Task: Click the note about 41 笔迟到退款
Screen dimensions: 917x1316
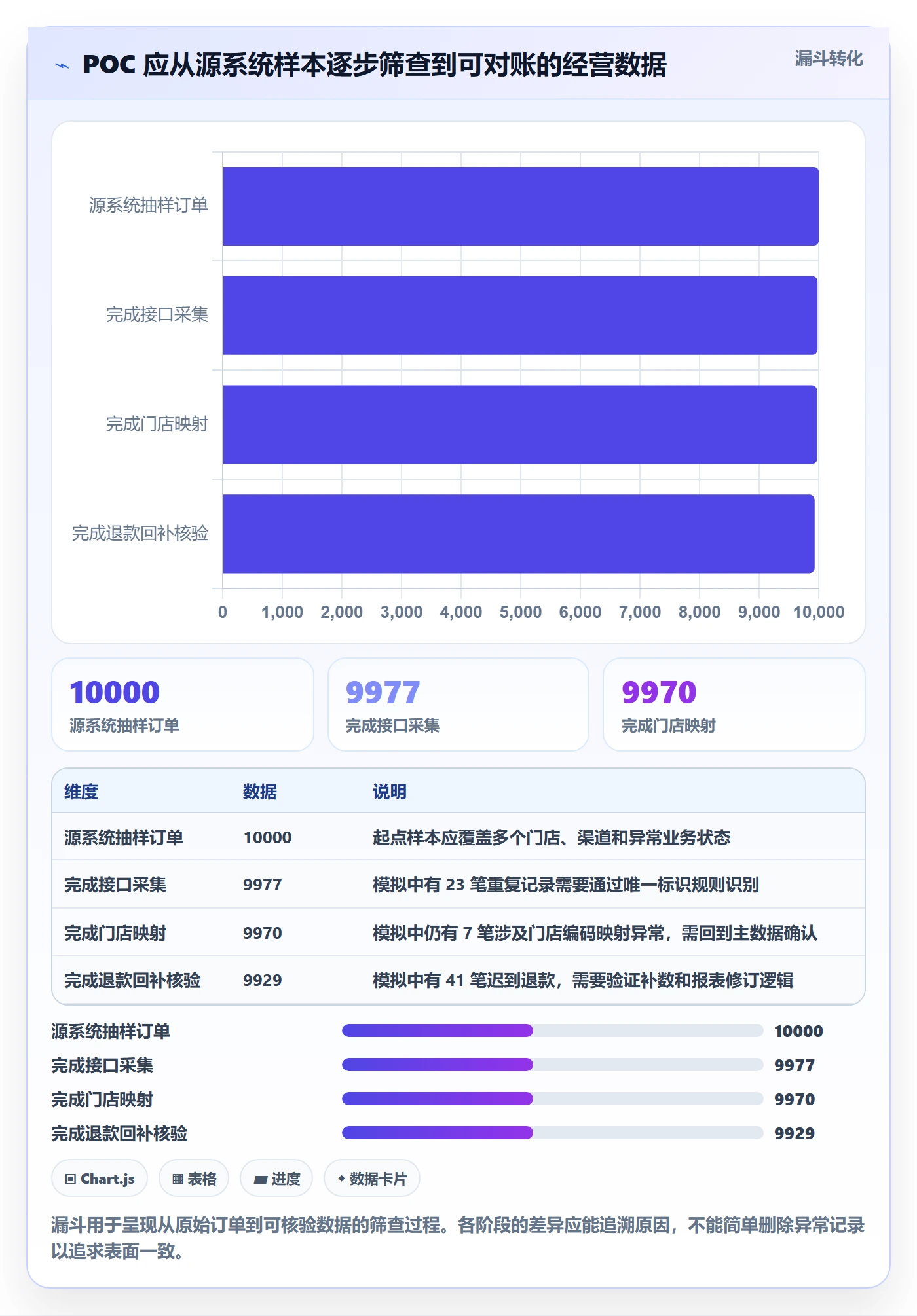Action: [x=583, y=980]
